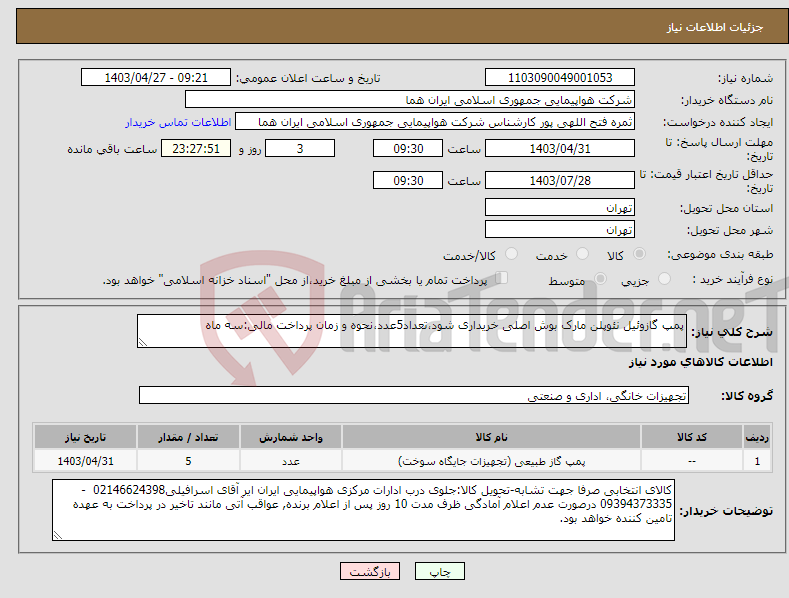Click the واحد شمارش column header
The image size is (789, 598).
[291, 437]
